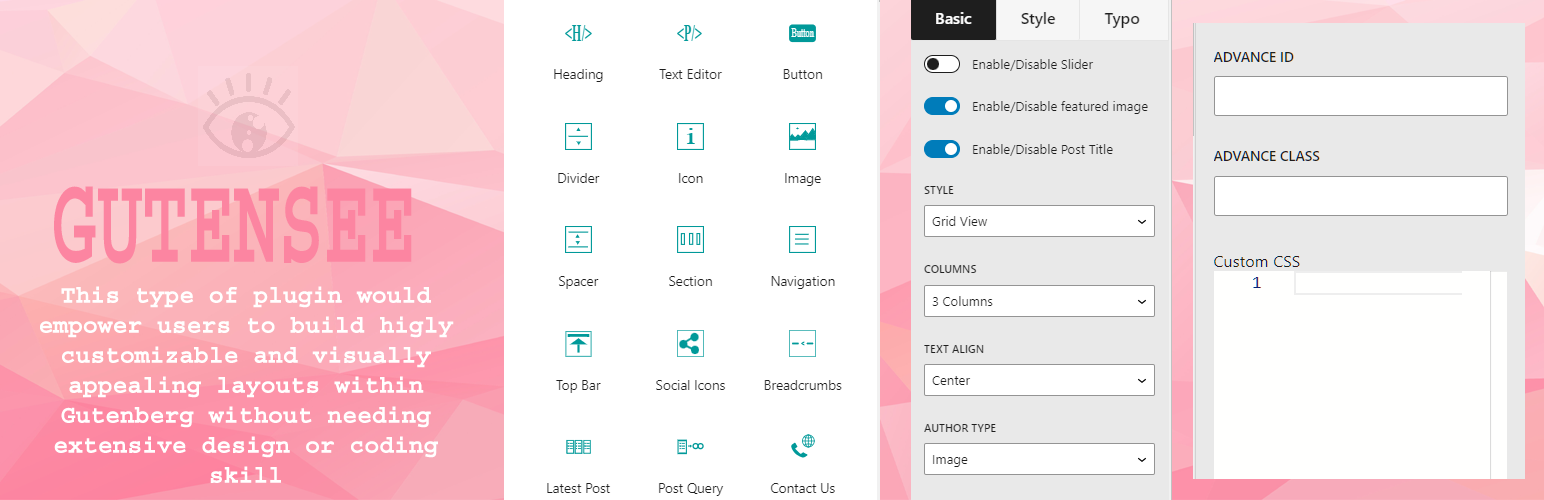This screenshot has width=1544, height=500.
Task: Open the Style dropdown showing Grid View
Action: (x=1039, y=221)
